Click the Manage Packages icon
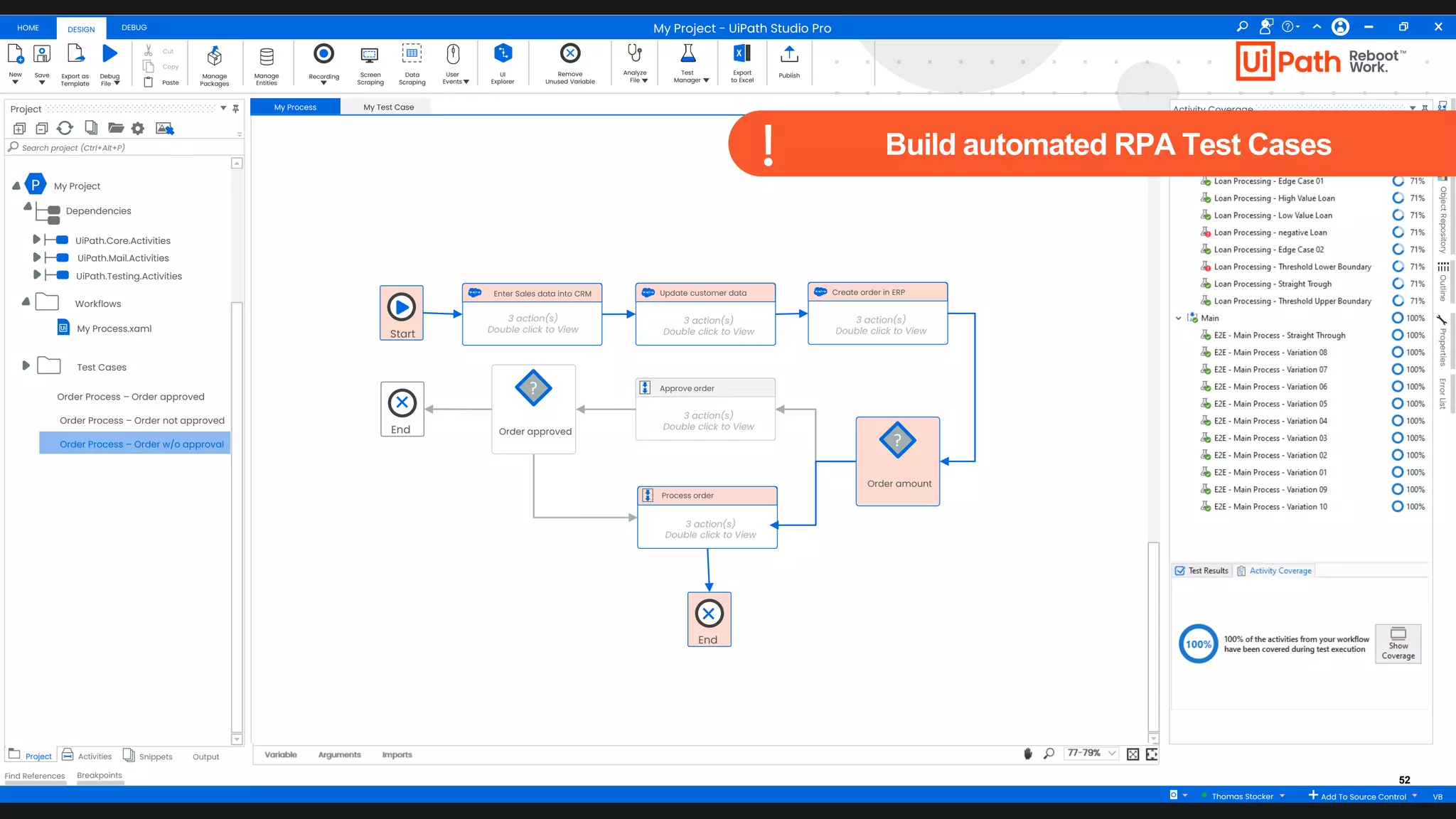 (214, 57)
